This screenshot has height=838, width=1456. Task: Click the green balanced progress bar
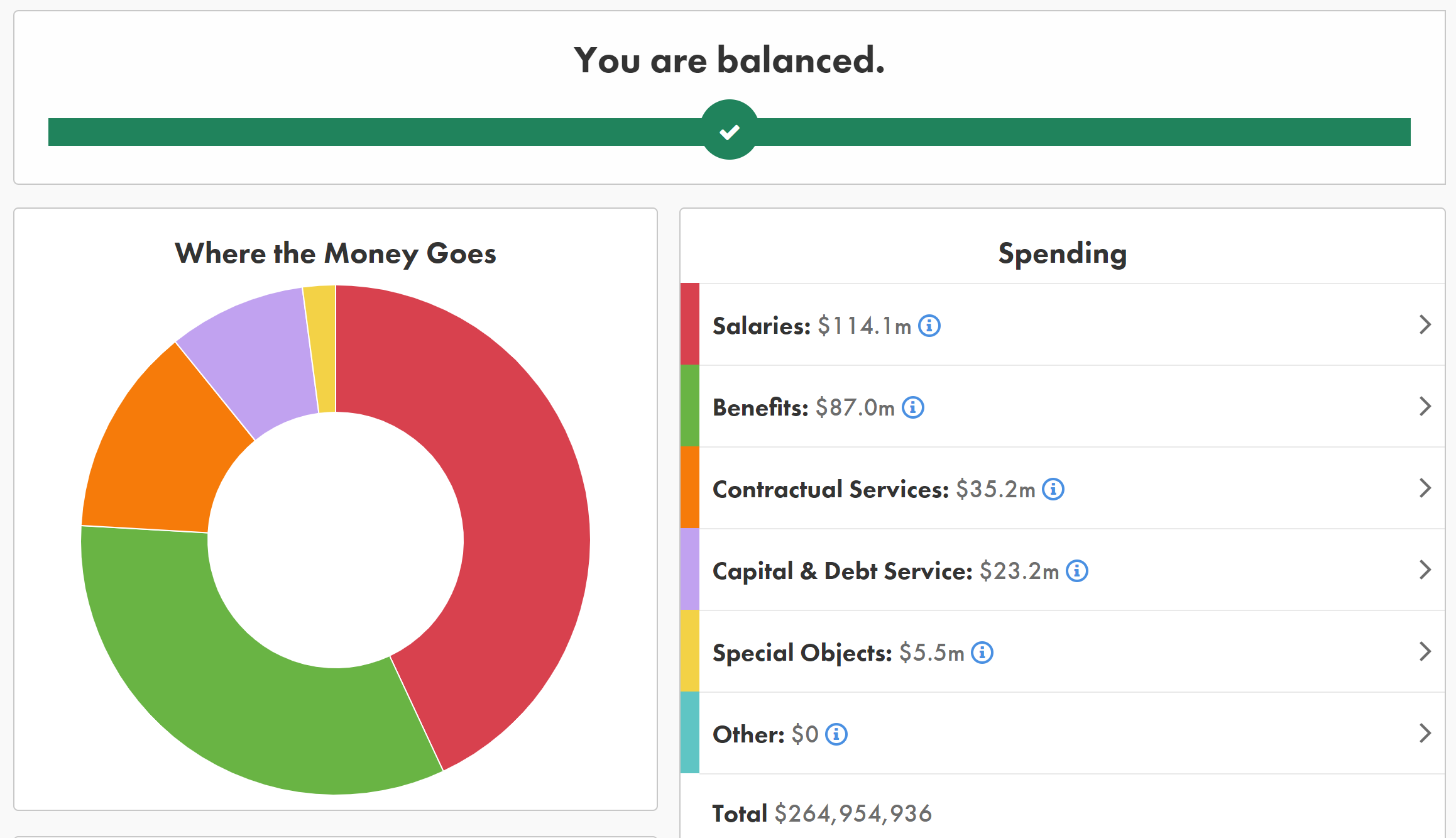[x=377, y=132]
